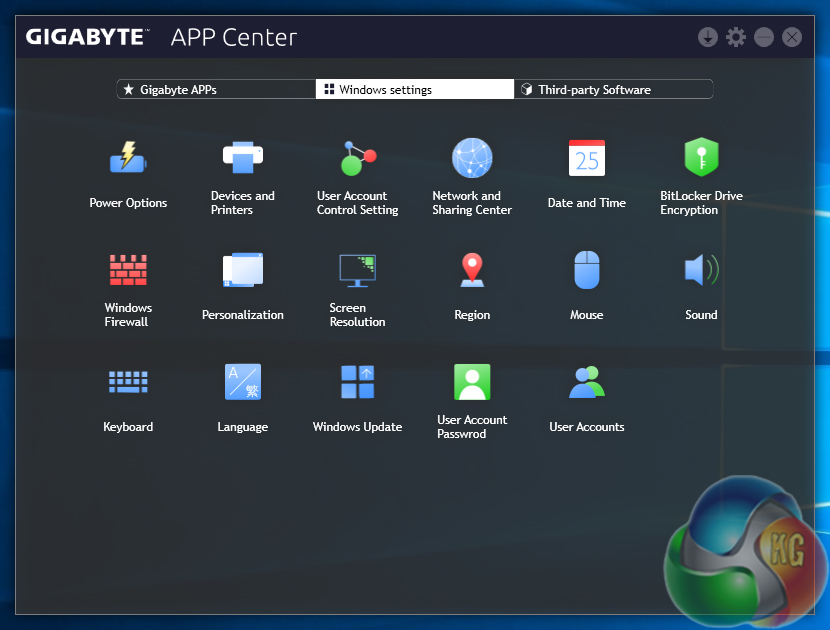Click the download arrow button in title bar
The width and height of the screenshot is (830, 630).
tap(708, 37)
